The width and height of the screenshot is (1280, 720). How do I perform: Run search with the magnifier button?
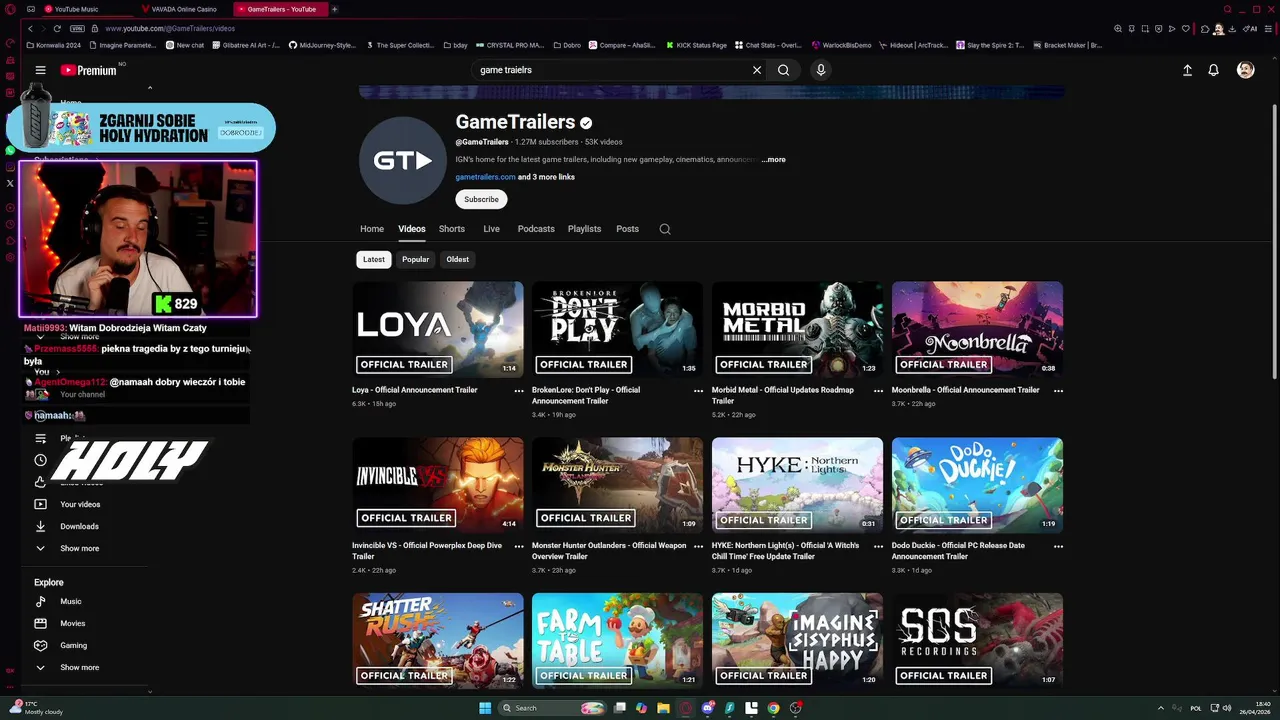[x=783, y=70]
